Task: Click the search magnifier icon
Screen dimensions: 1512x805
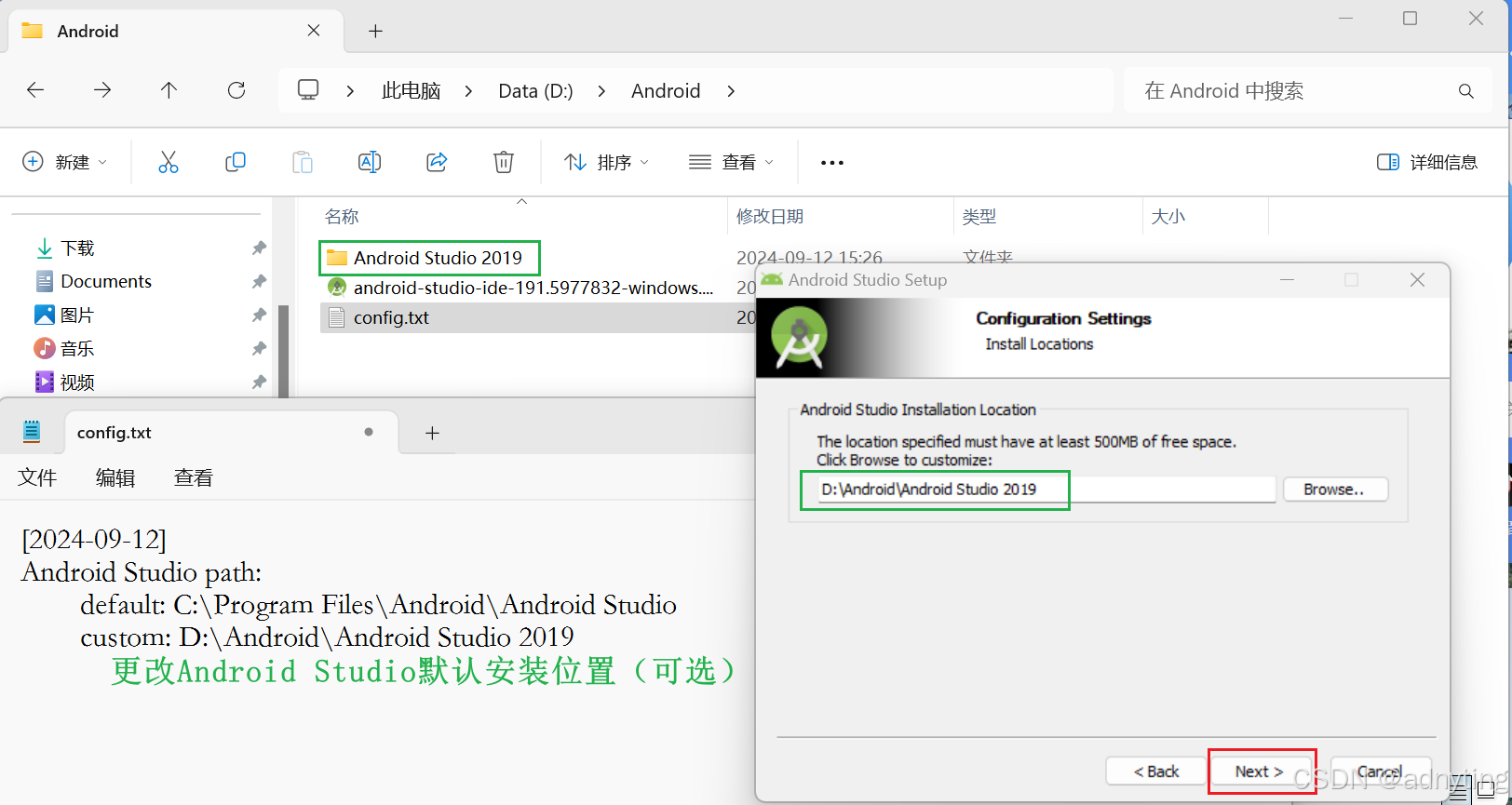Action: [x=1466, y=91]
